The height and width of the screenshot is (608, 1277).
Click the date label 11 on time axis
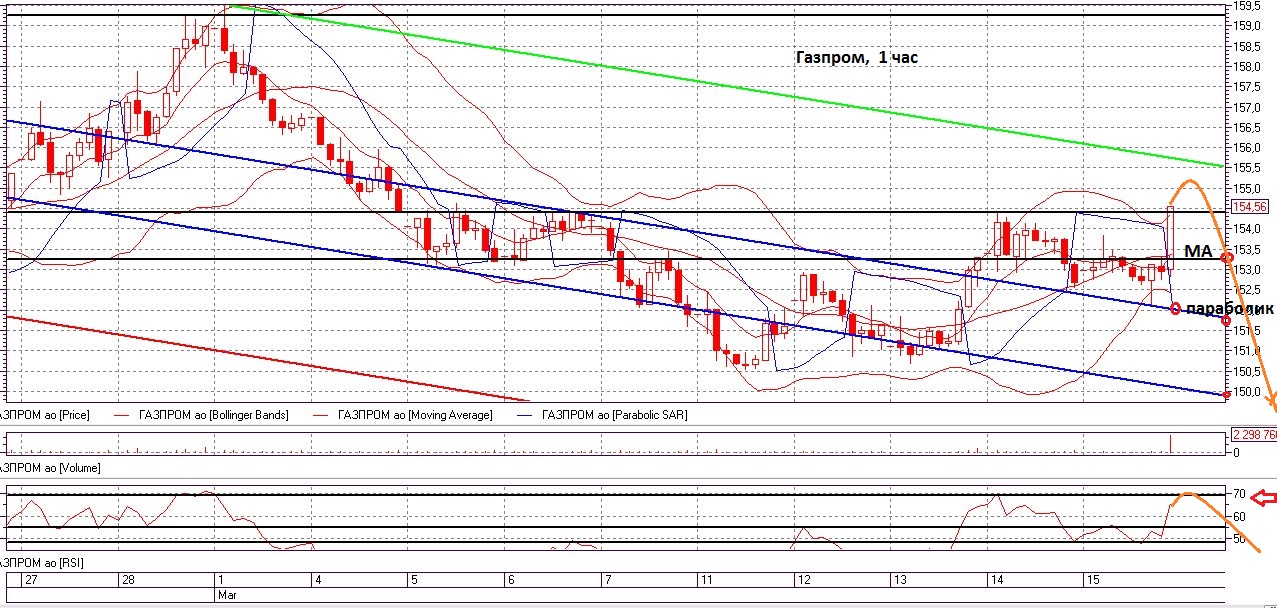[x=705, y=580]
